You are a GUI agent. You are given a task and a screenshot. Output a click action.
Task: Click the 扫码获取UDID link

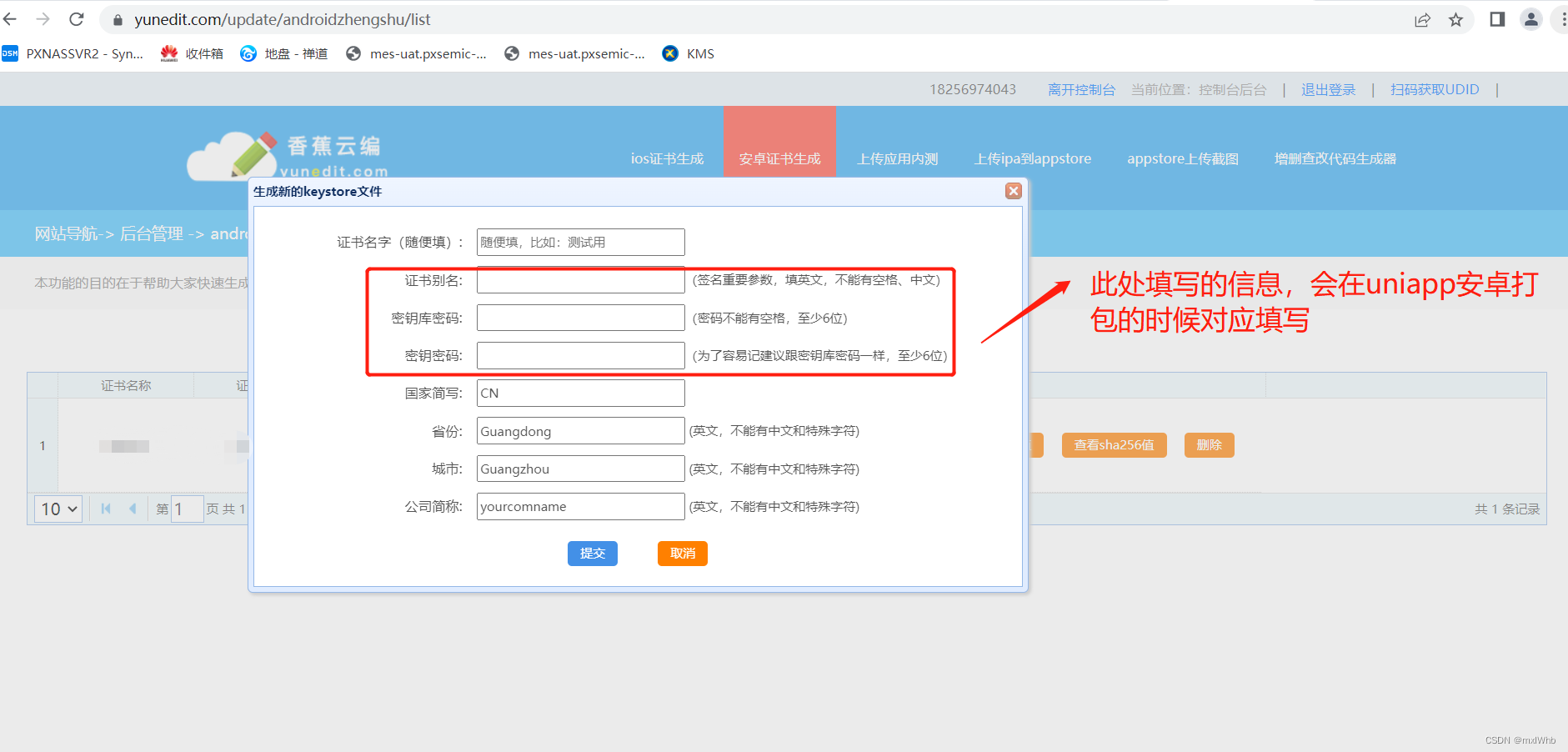click(1434, 90)
